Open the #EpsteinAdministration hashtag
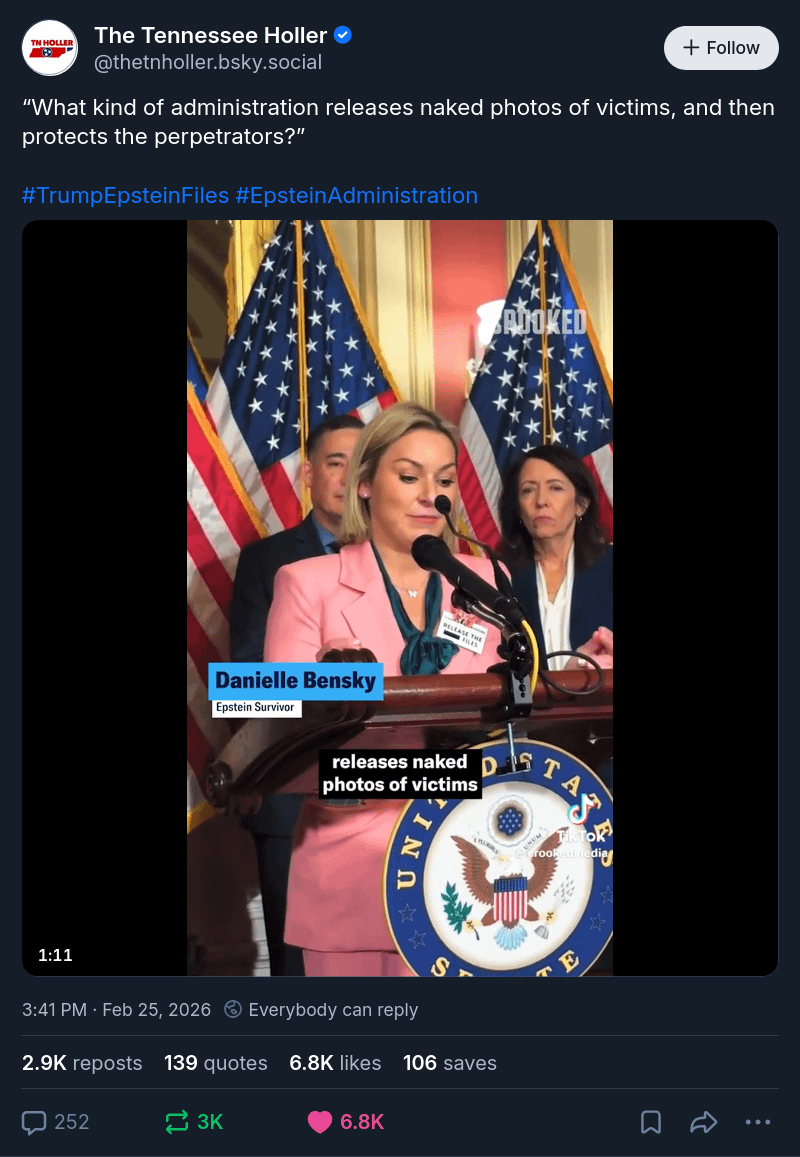The height and width of the screenshot is (1157, 800). point(356,196)
